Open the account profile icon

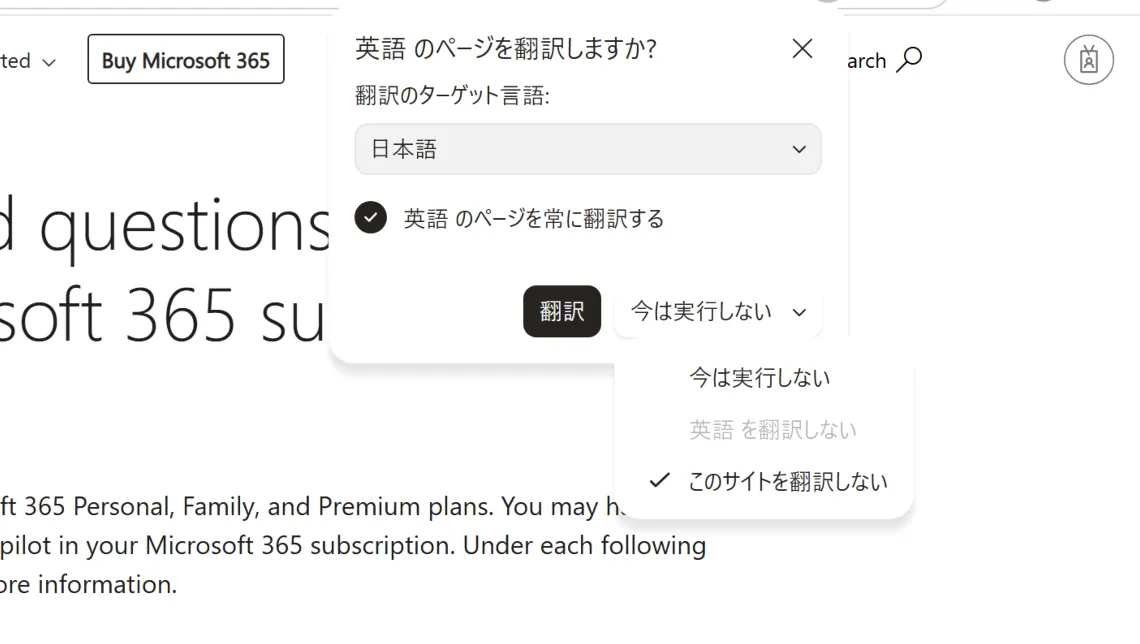[1088, 60]
